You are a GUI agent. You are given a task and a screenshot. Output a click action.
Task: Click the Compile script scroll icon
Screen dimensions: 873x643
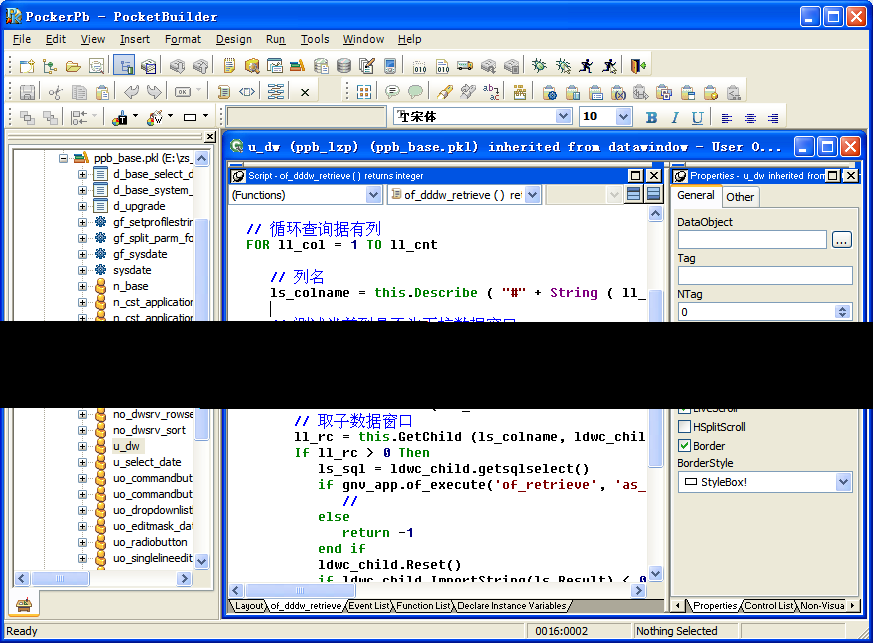[x=224, y=92]
